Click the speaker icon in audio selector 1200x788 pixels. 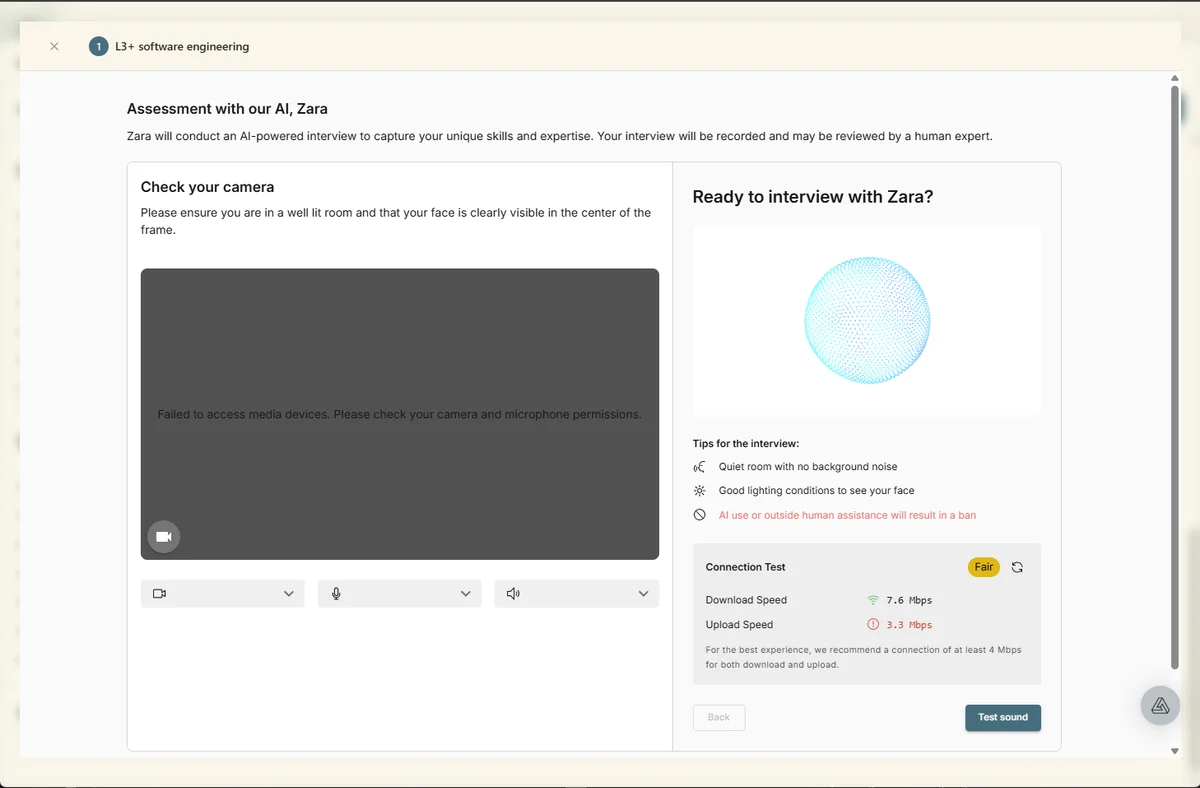(513, 594)
